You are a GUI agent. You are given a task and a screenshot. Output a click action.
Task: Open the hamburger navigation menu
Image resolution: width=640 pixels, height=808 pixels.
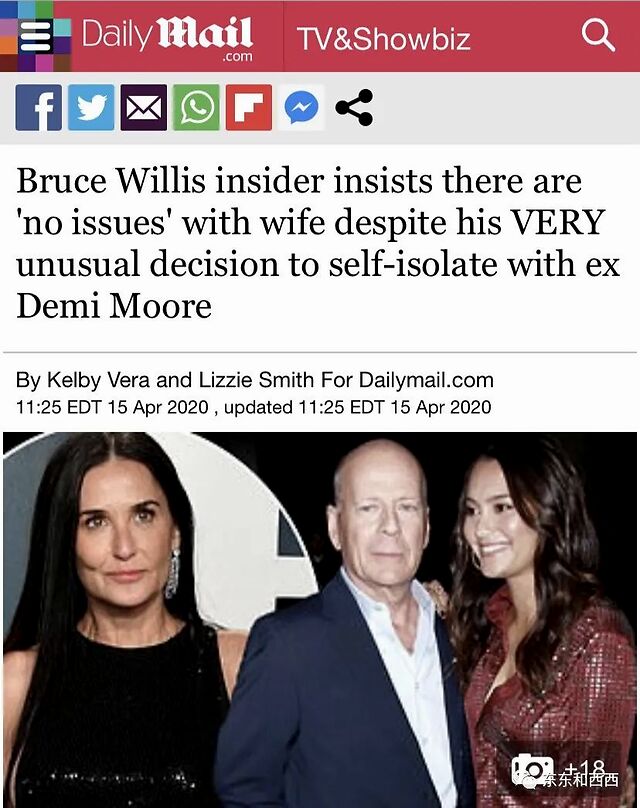(36, 37)
